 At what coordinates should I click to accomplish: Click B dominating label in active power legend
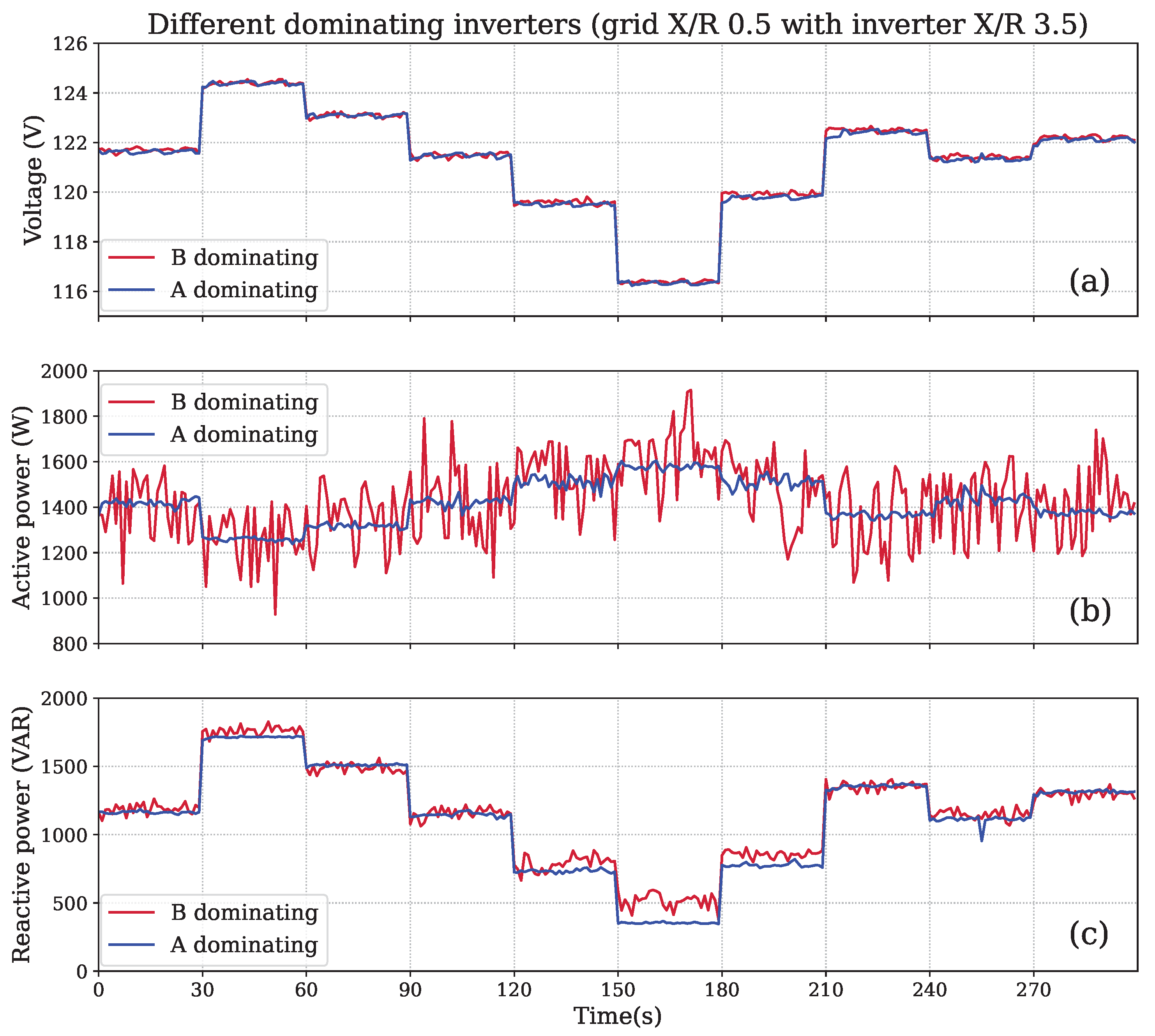244,402
